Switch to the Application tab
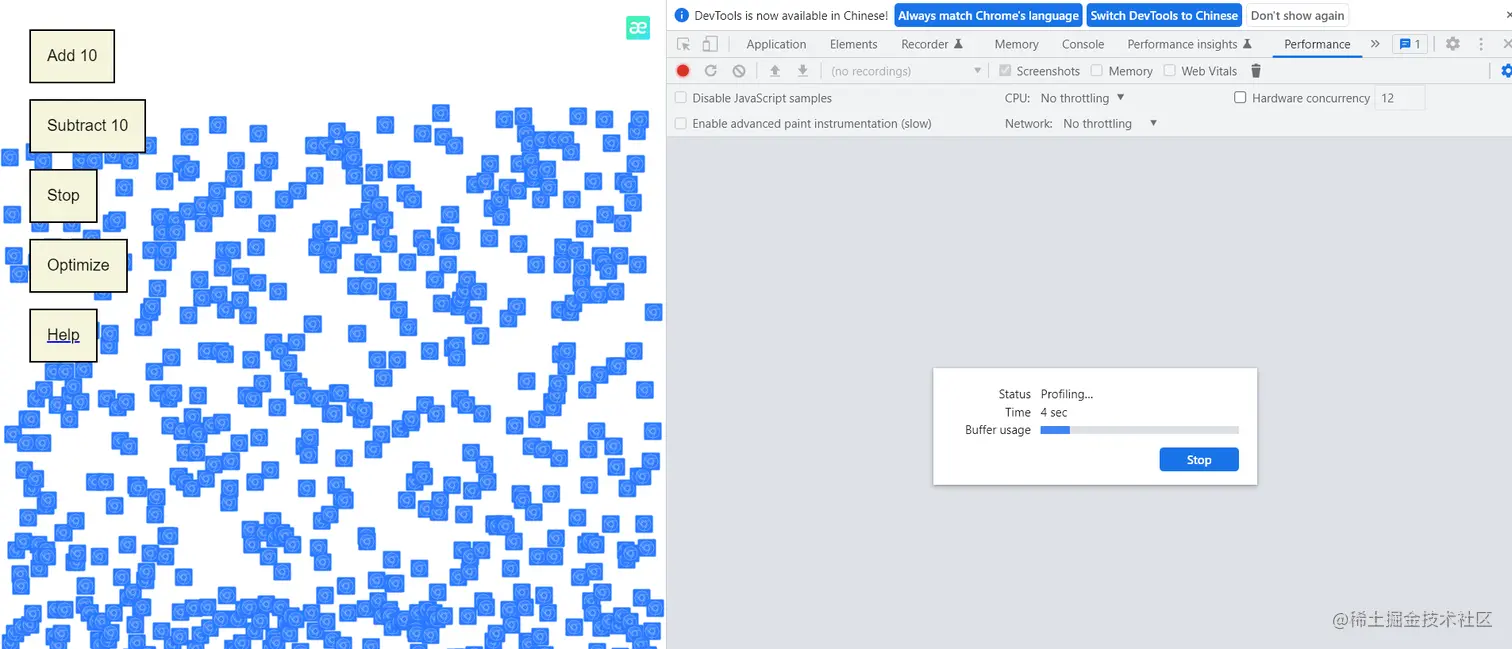1512x649 pixels. (x=776, y=44)
